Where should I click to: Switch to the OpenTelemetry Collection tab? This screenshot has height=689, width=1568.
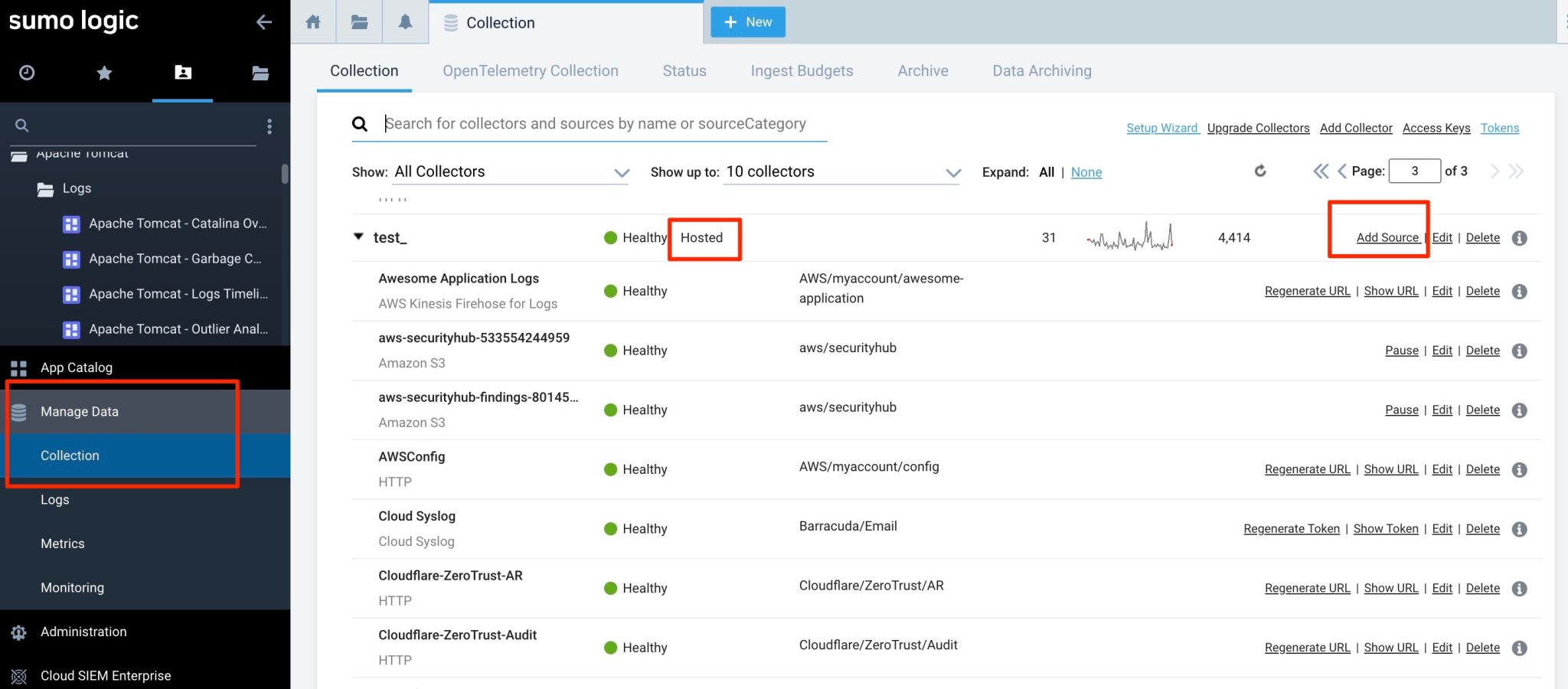pyautogui.click(x=531, y=70)
